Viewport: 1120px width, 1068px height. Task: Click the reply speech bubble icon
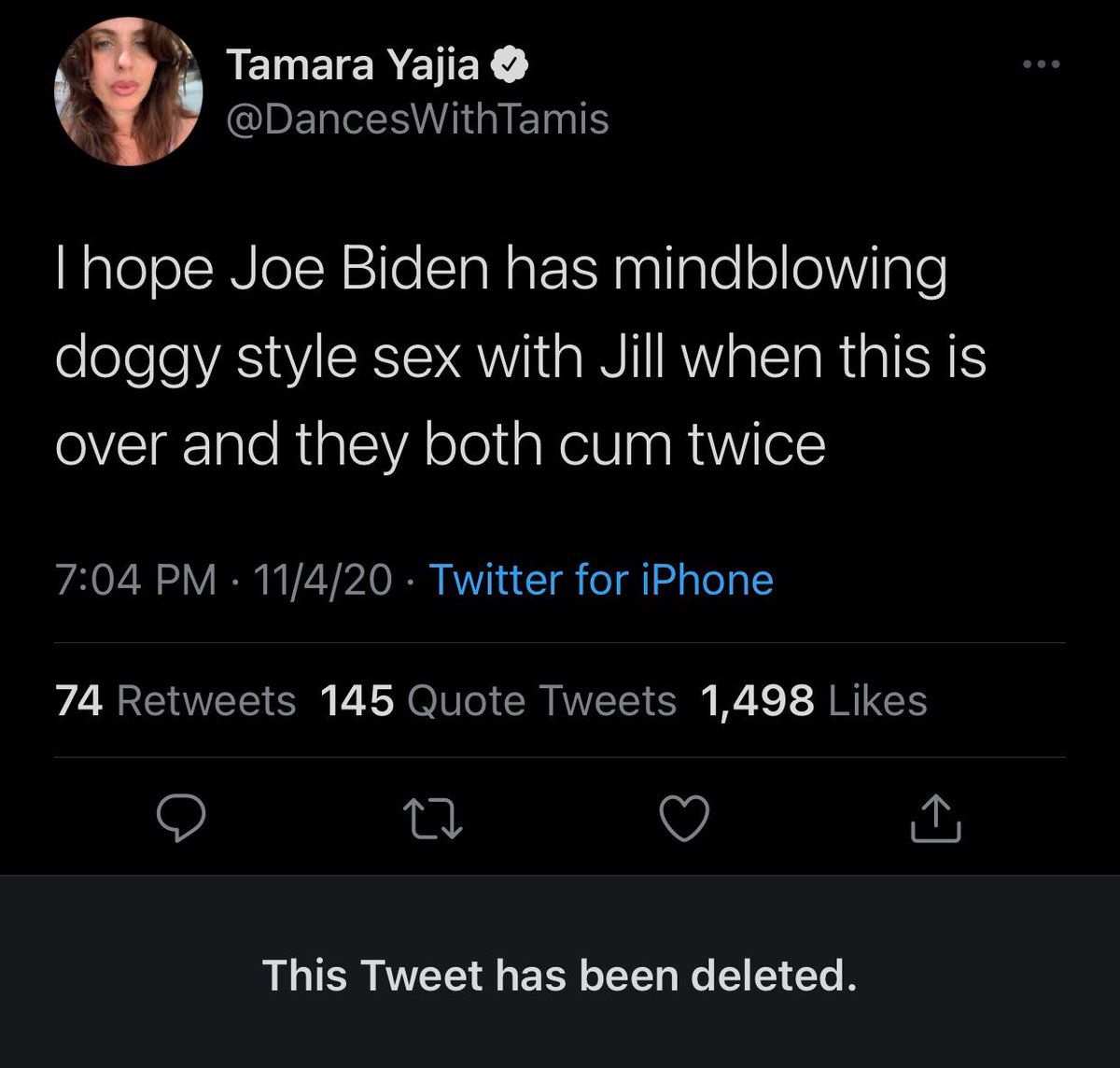[x=180, y=819]
